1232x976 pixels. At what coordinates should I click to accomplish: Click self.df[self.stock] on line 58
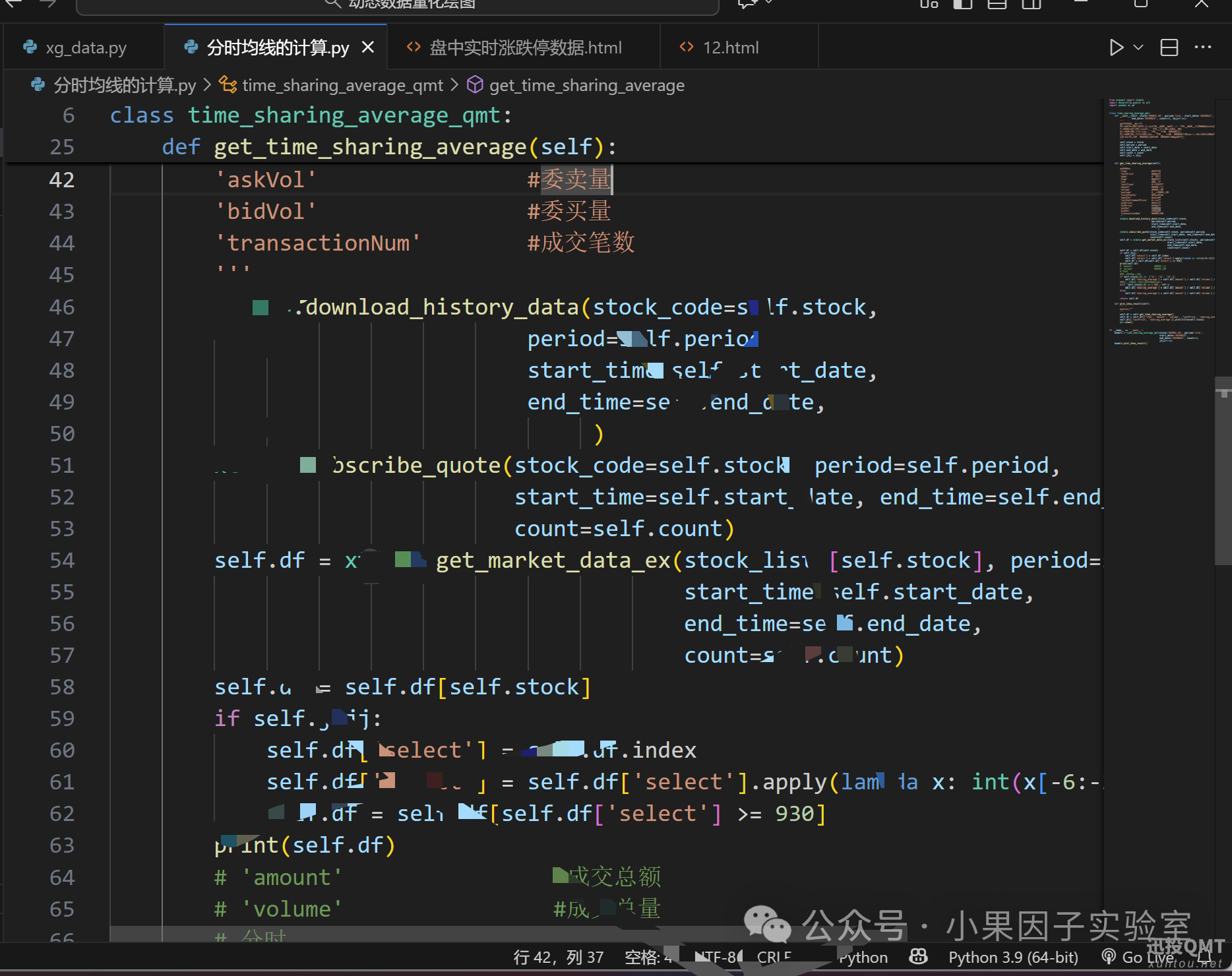pos(468,687)
